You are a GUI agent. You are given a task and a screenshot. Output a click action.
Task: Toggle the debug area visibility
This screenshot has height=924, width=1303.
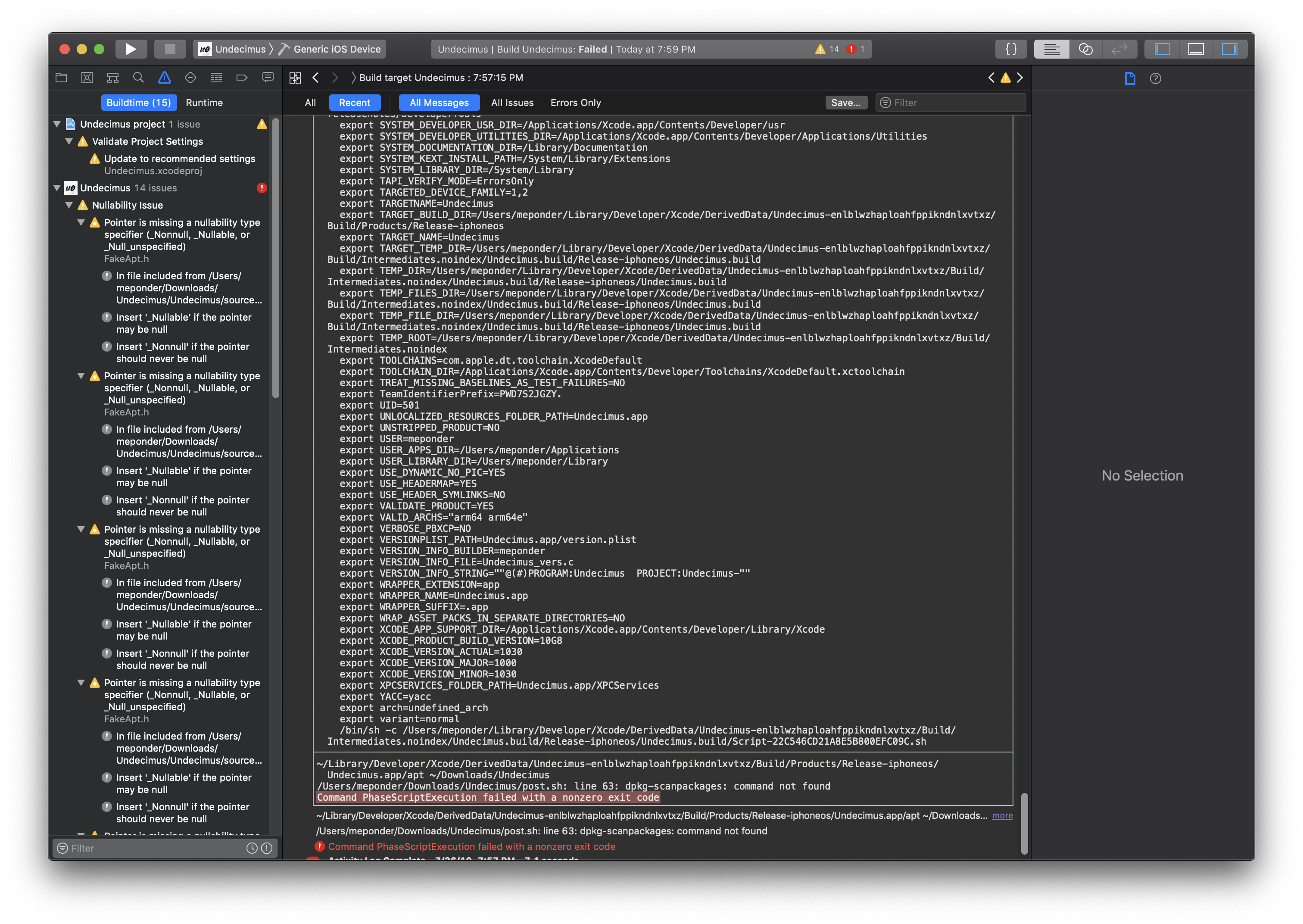(1196, 50)
